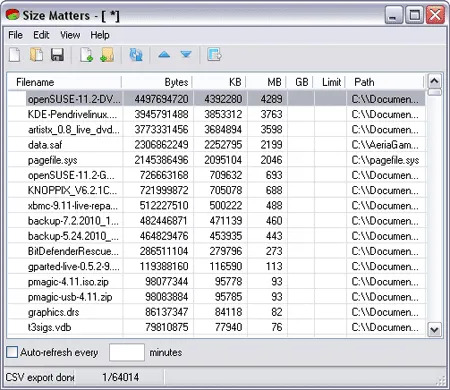Click the MB value 3598
The width and height of the screenshot is (450, 390).
click(271, 129)
